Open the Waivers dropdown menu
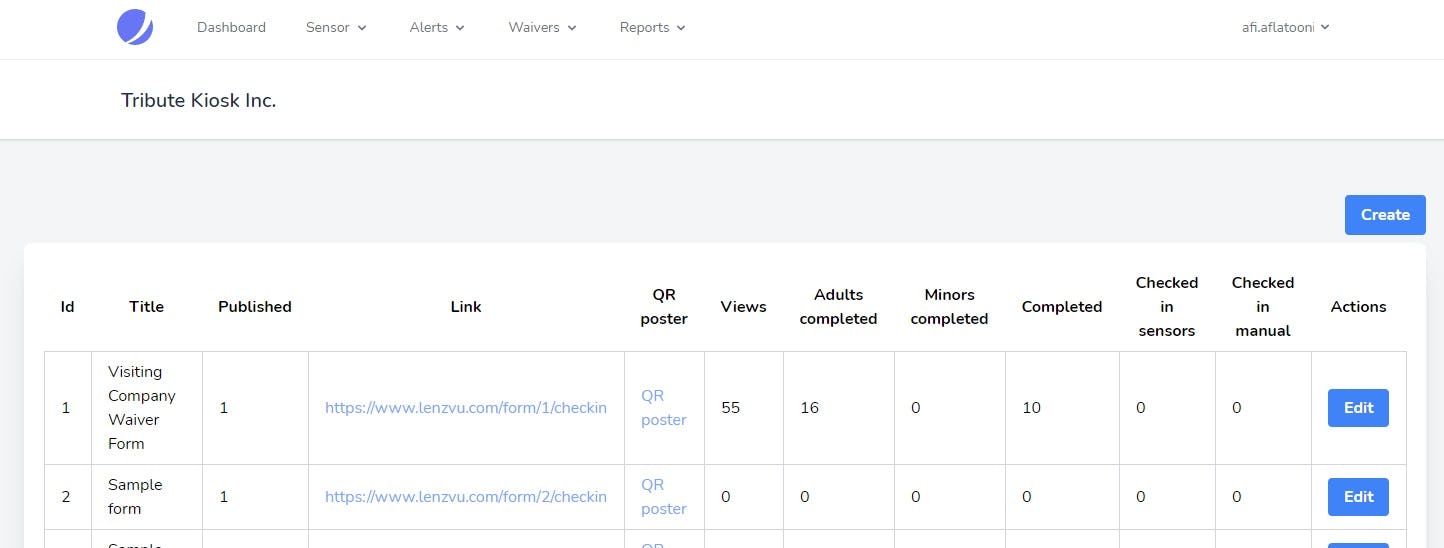The height and width of the screenshot is (548, 1444). (x=542, y=27)
